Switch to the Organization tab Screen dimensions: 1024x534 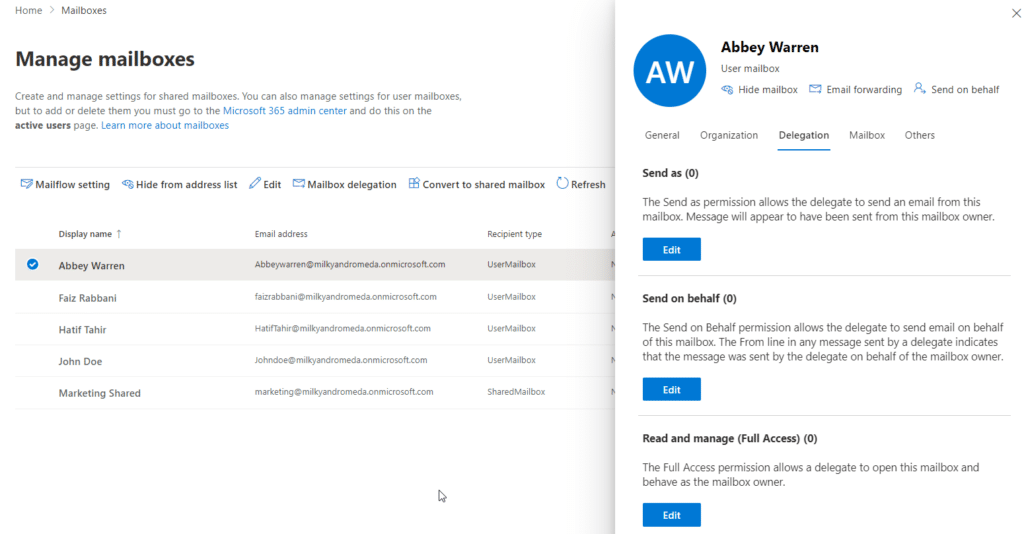point(729,135)
